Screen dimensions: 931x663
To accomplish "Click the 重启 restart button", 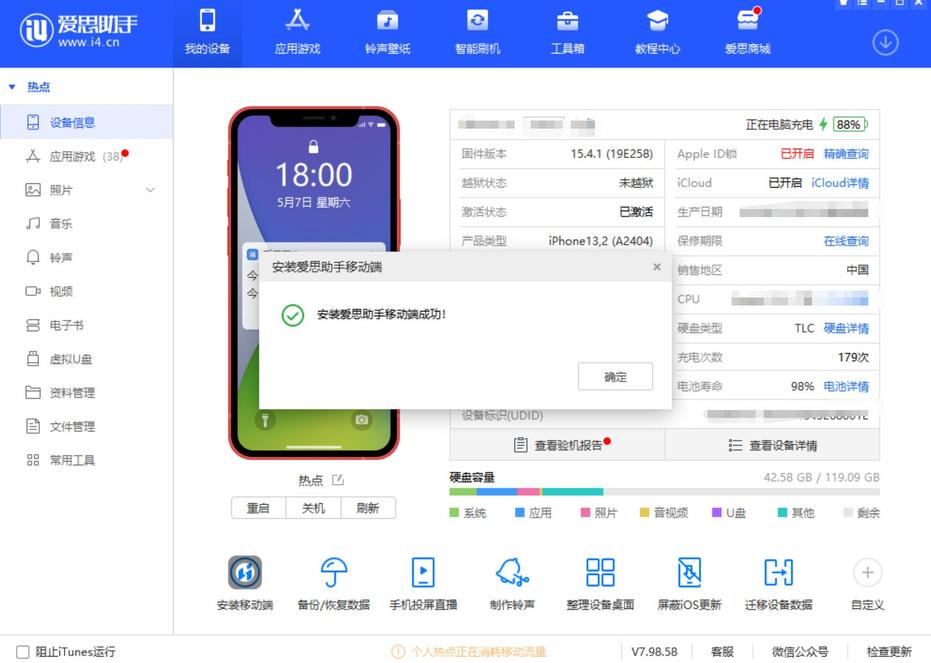I will (258, 508).
